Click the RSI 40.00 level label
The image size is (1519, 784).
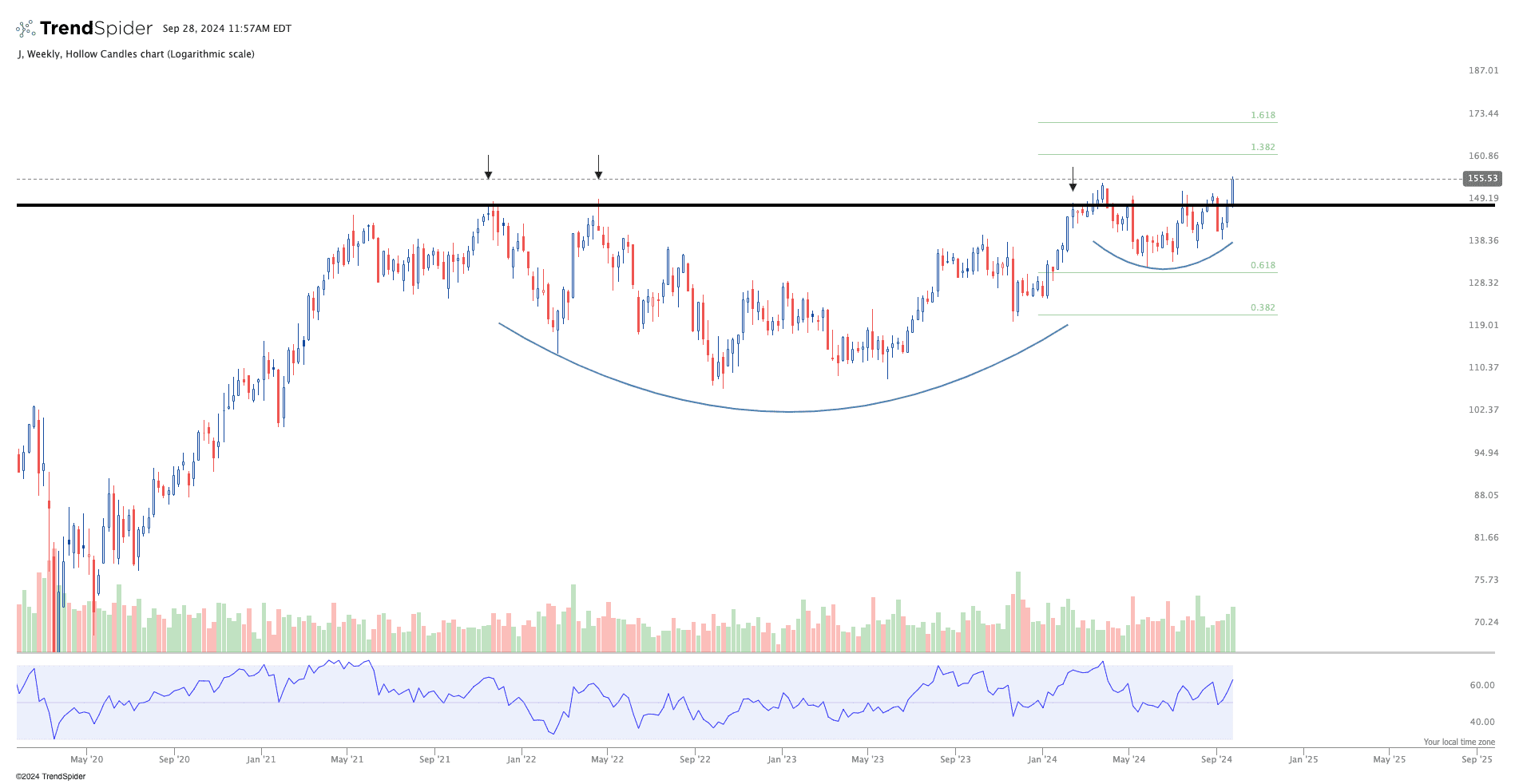[1481, 722]
